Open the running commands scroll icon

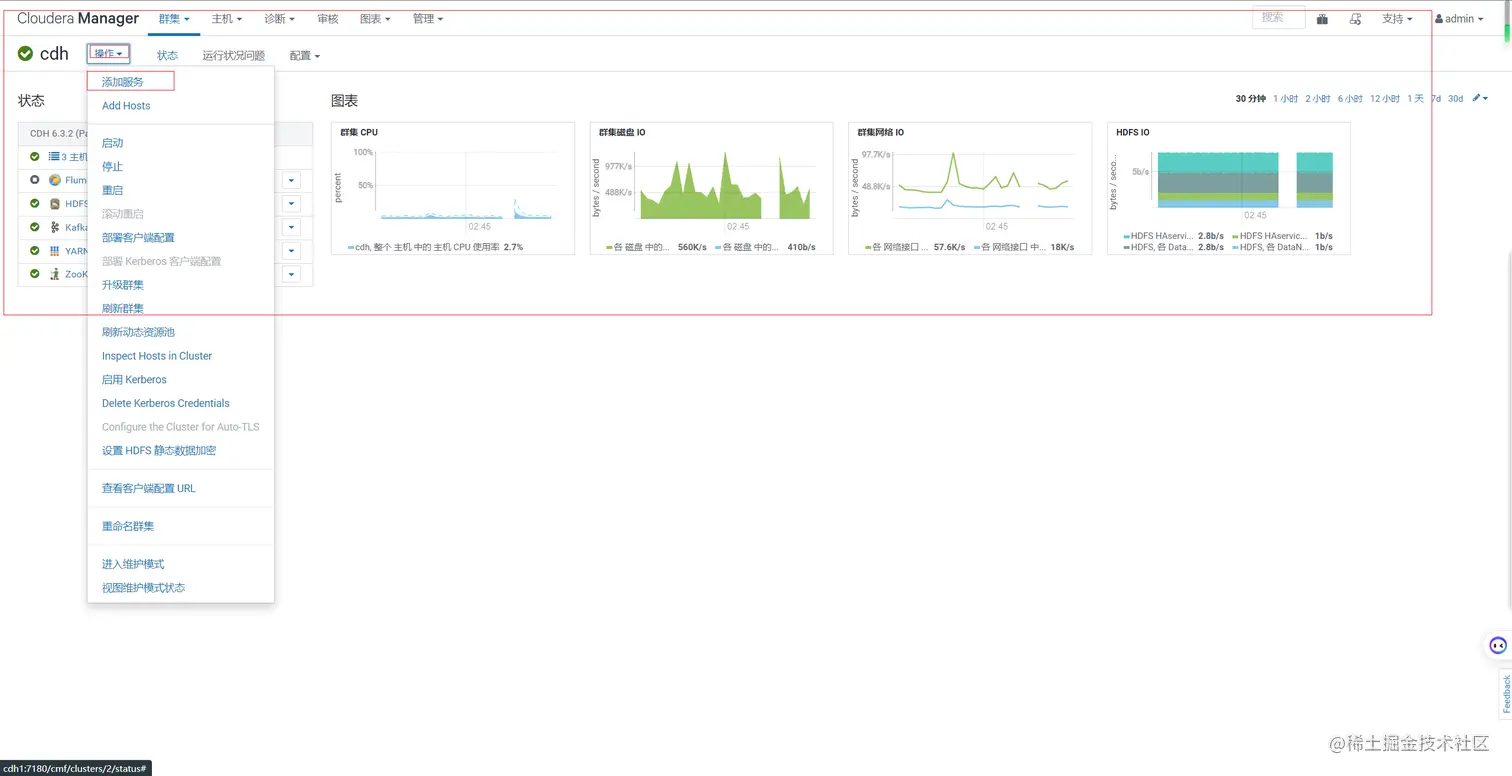(1355, 19)
